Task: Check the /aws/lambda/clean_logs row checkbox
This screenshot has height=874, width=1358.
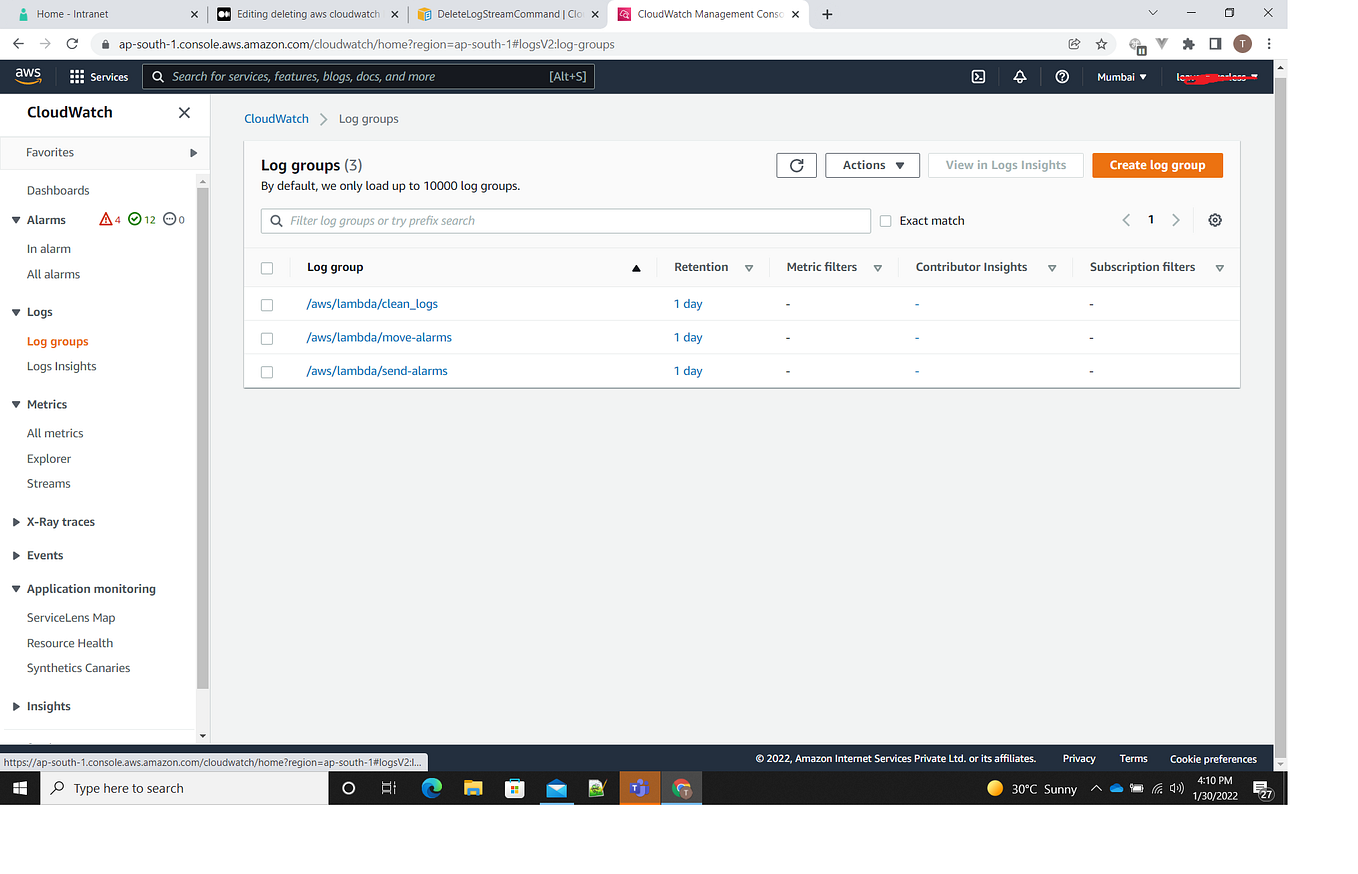Action: 266,304
